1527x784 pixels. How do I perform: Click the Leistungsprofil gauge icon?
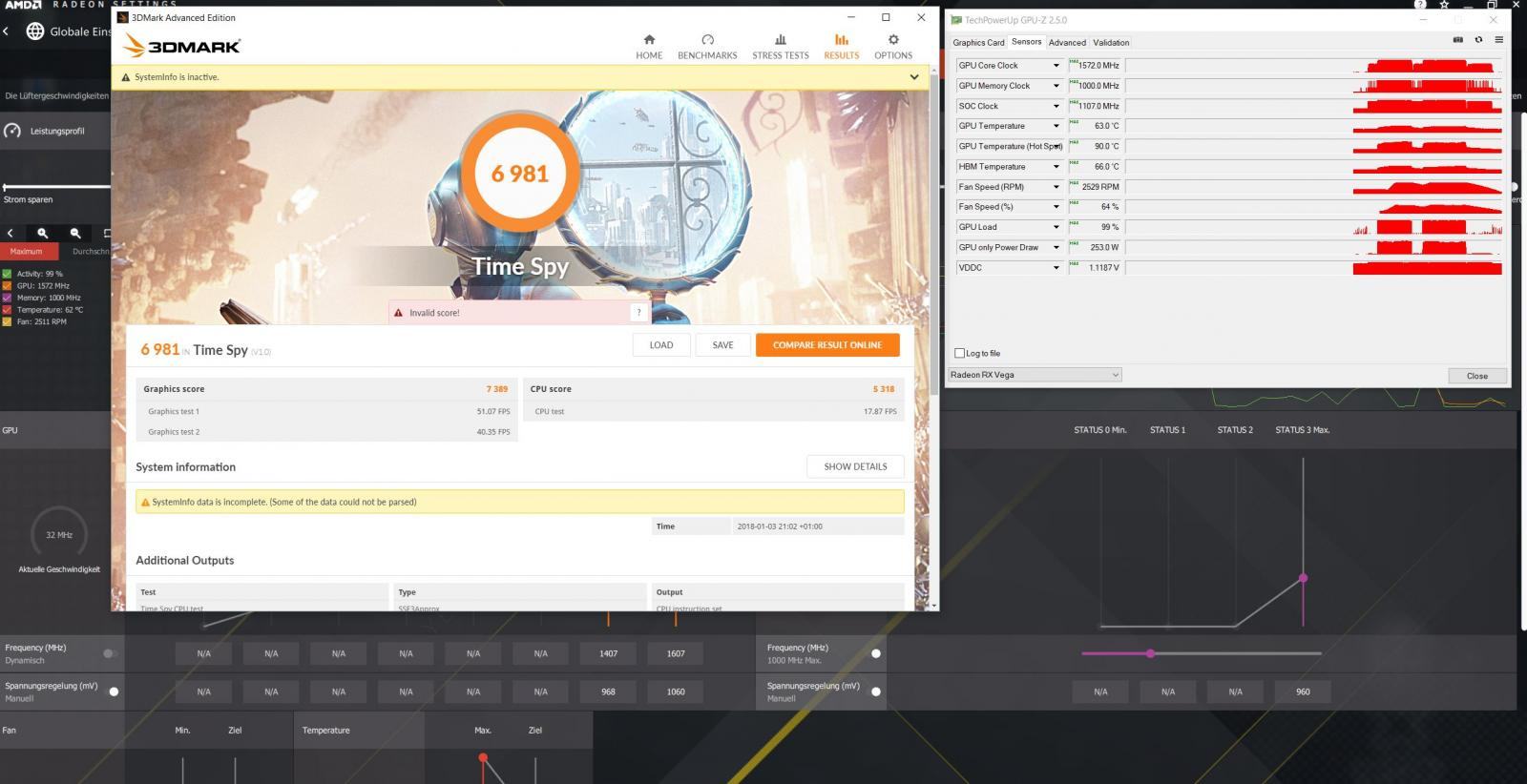[12, 131]
